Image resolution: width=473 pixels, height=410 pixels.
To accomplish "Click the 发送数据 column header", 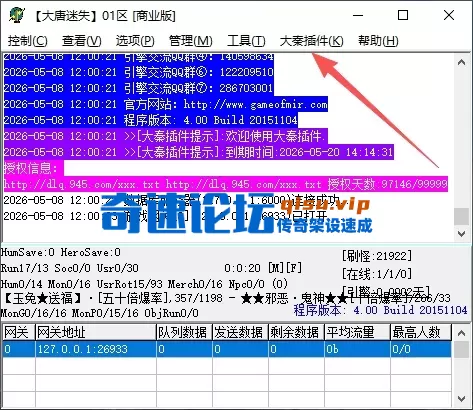I will pyautogui.click(x=240, y=332).
